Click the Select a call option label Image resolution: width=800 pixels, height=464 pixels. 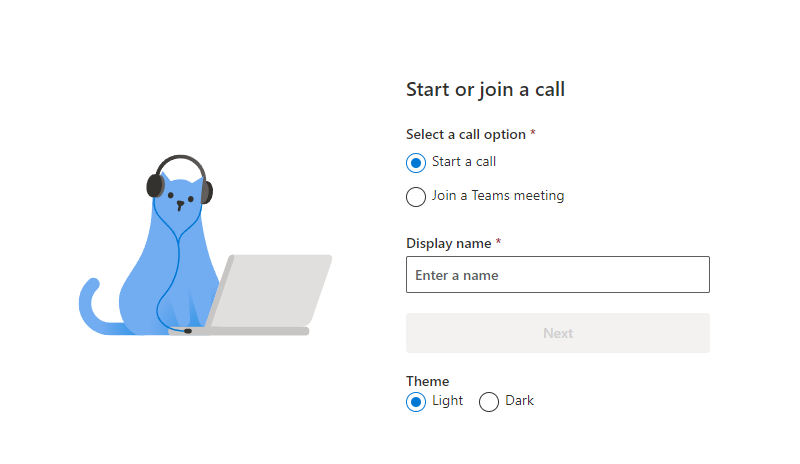pos(466,134)
